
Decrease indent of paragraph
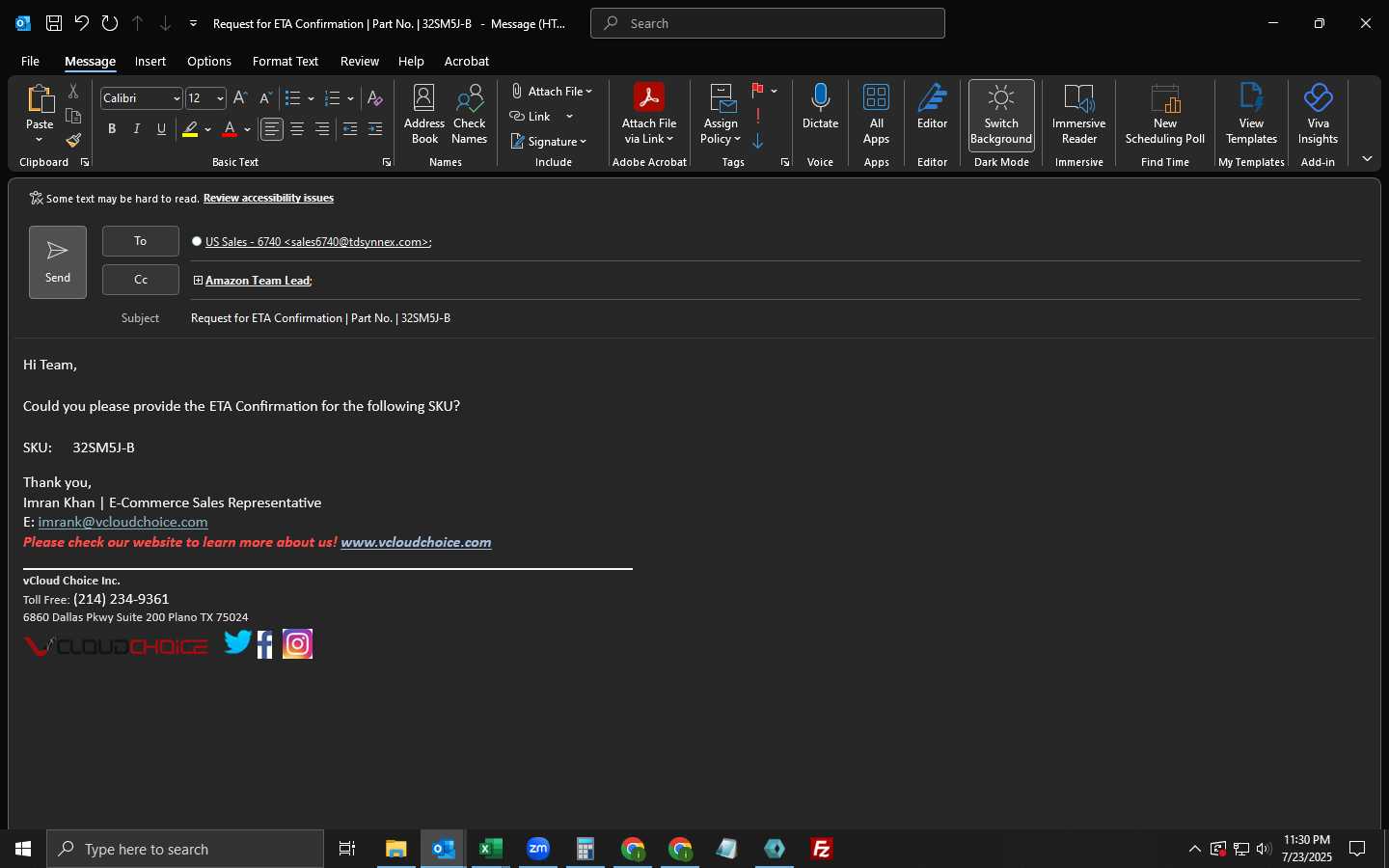pos(350,129)
